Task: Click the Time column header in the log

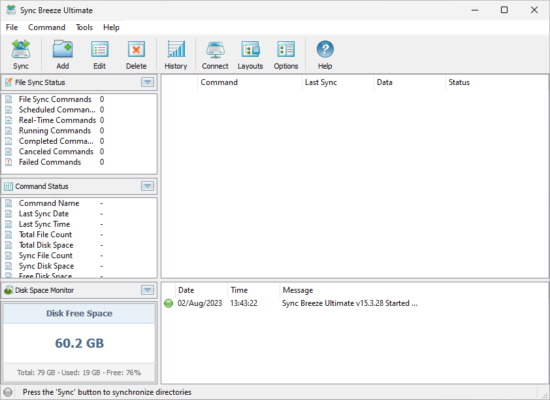Action: (x=254, y=290)
